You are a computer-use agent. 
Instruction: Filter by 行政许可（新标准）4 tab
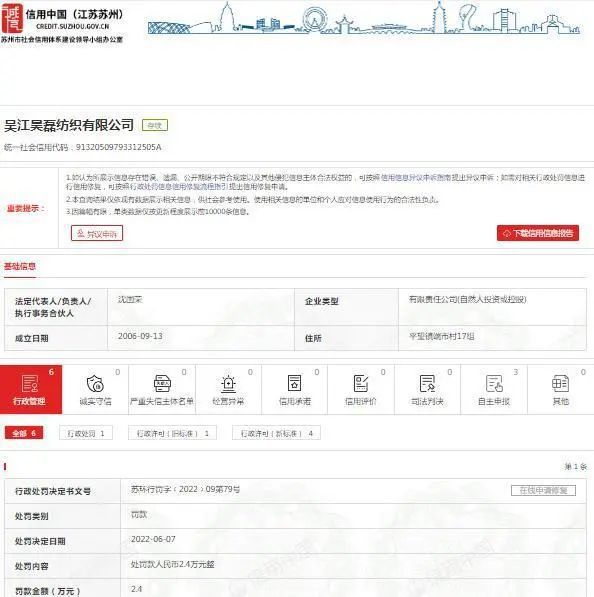point(276,433)
